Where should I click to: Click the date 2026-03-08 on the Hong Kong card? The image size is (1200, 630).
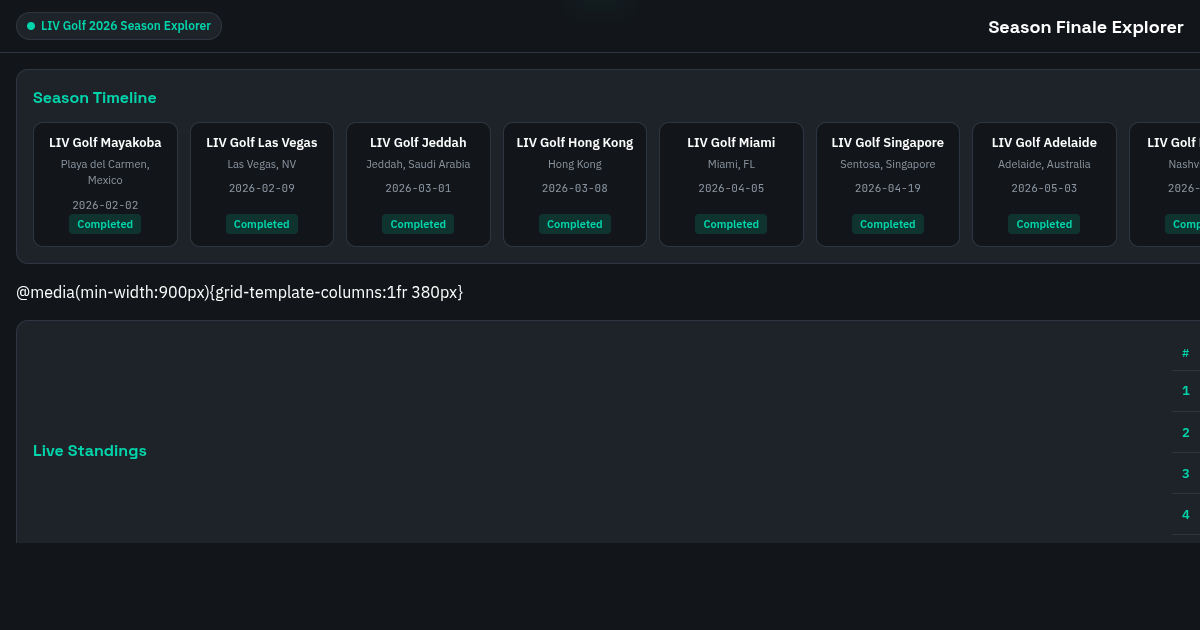pyautogui.click(x=575, y=188)
